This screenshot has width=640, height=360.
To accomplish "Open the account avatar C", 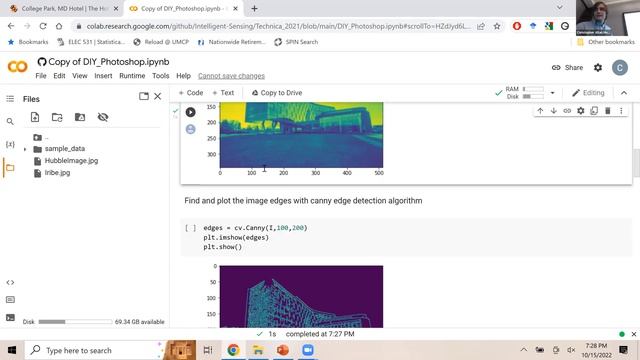I will (x=620, y=68).
